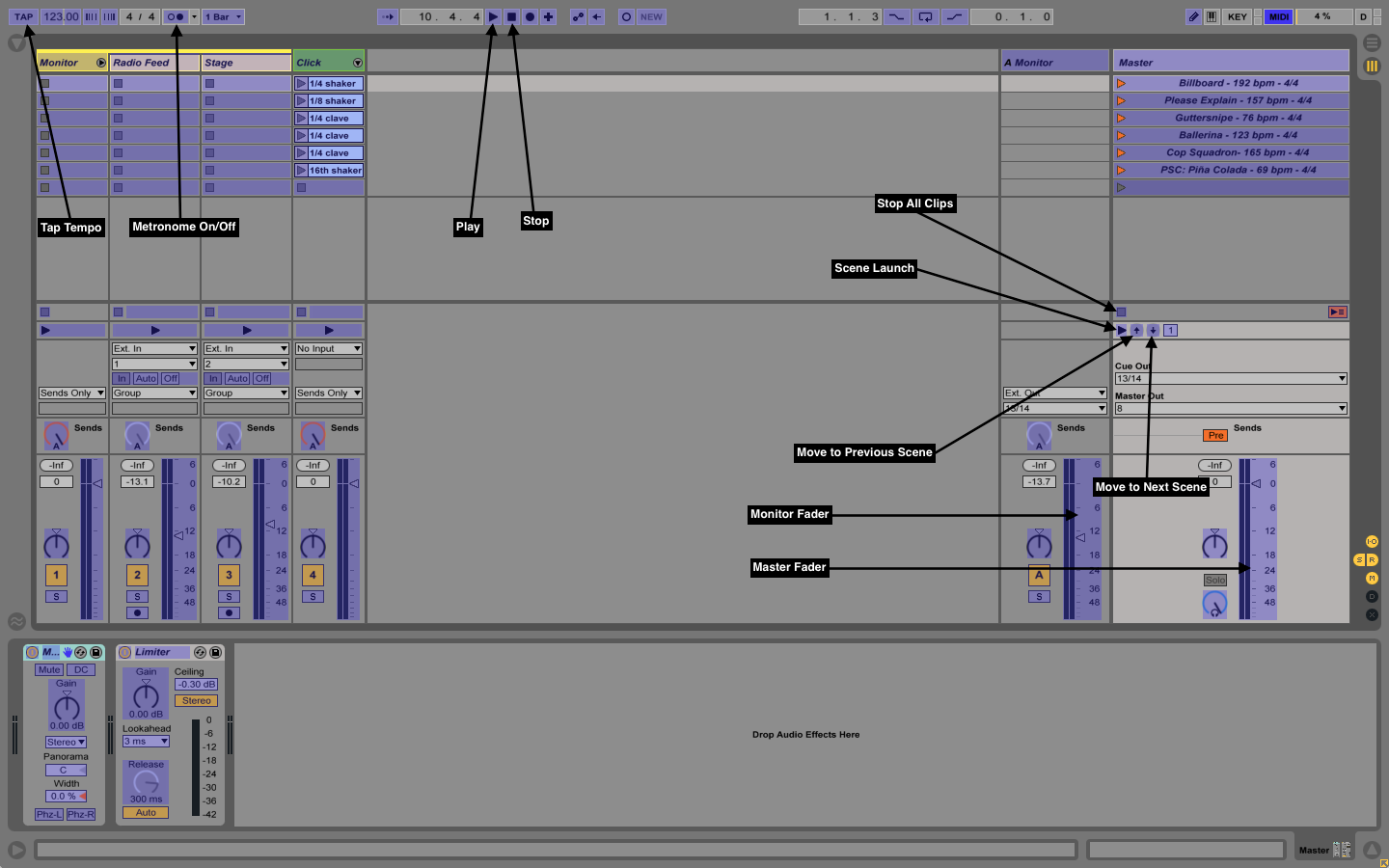
Task: Open the Cue Out 13/14 dropdown
Action: [1231, 379]
